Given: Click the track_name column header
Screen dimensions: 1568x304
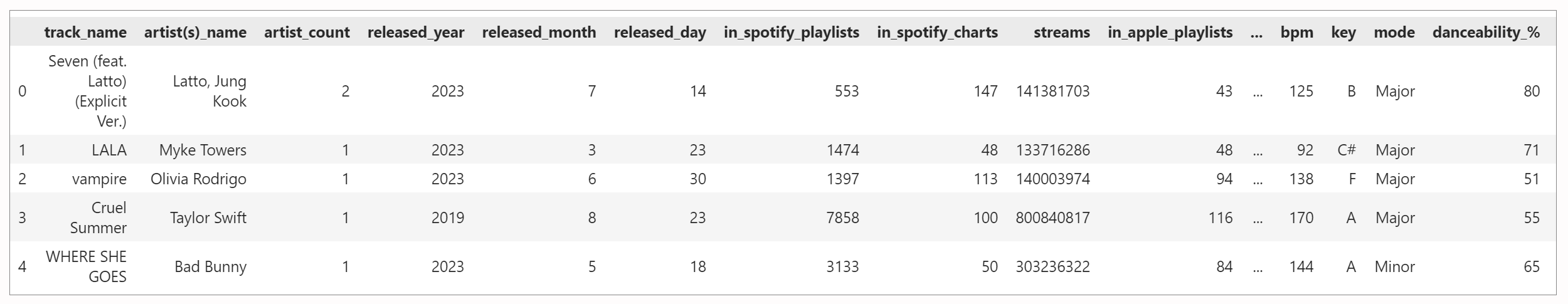Looking at the screenshot, I should point(85,33).
